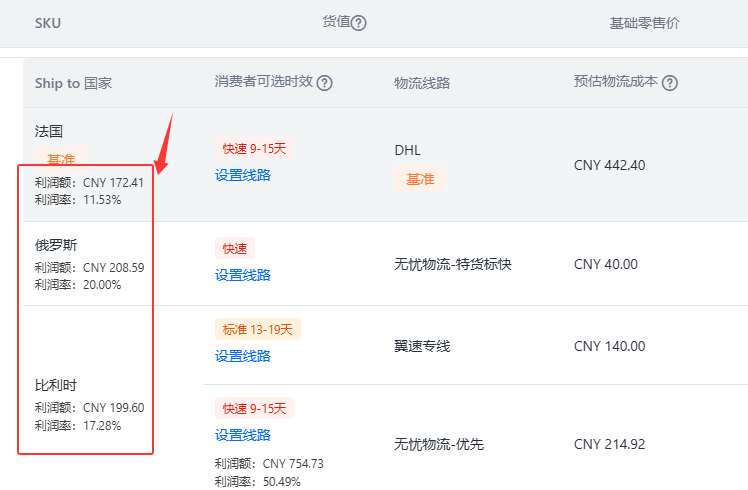Image resolution: width=748 pixels, height=490 pixels.
Task: Click help icon next to 预估物流成本
Action: [670, 83]
